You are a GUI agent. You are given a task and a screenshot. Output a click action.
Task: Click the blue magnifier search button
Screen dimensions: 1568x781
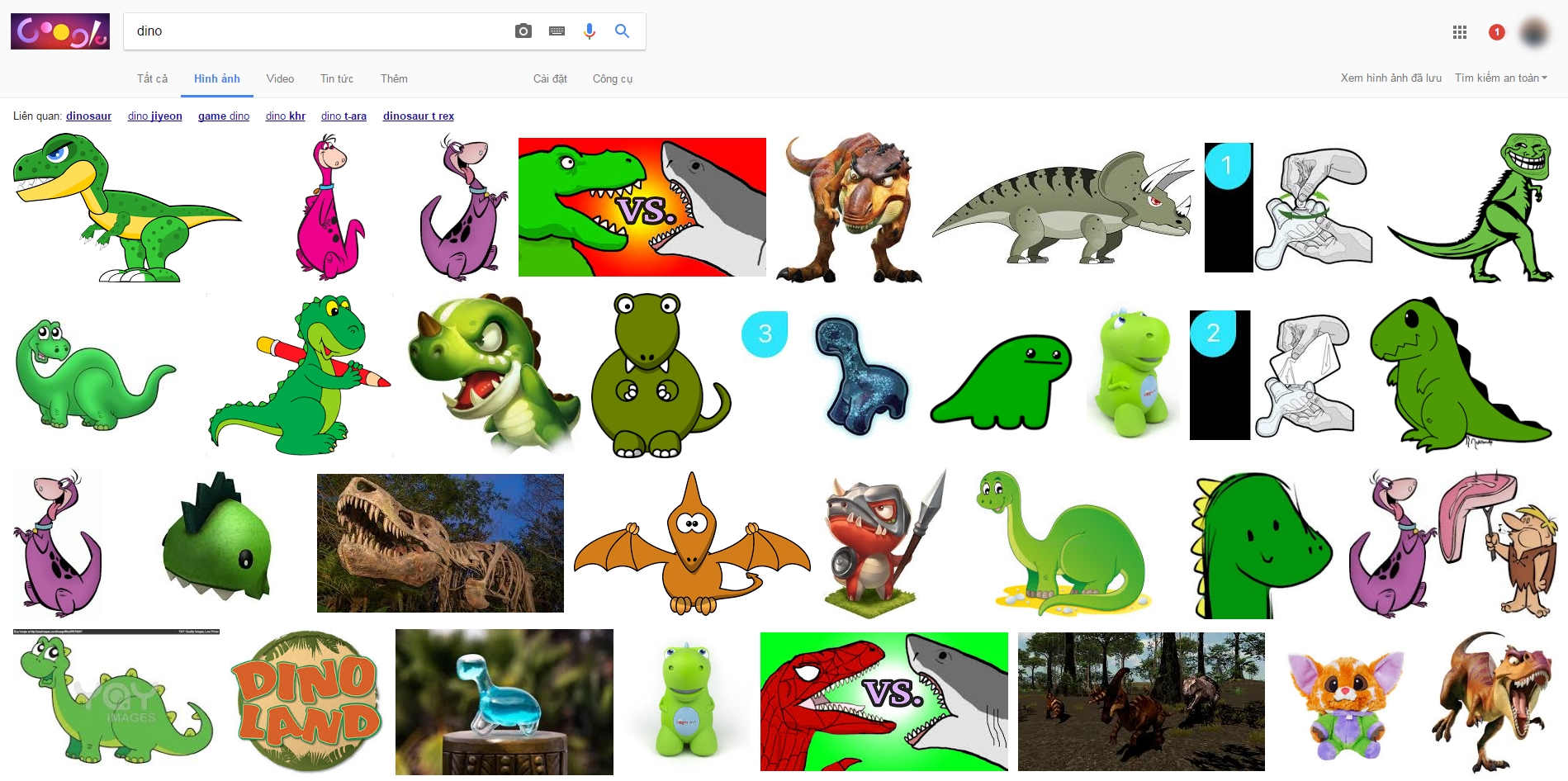pyautogui.click(x=622, y=31)
